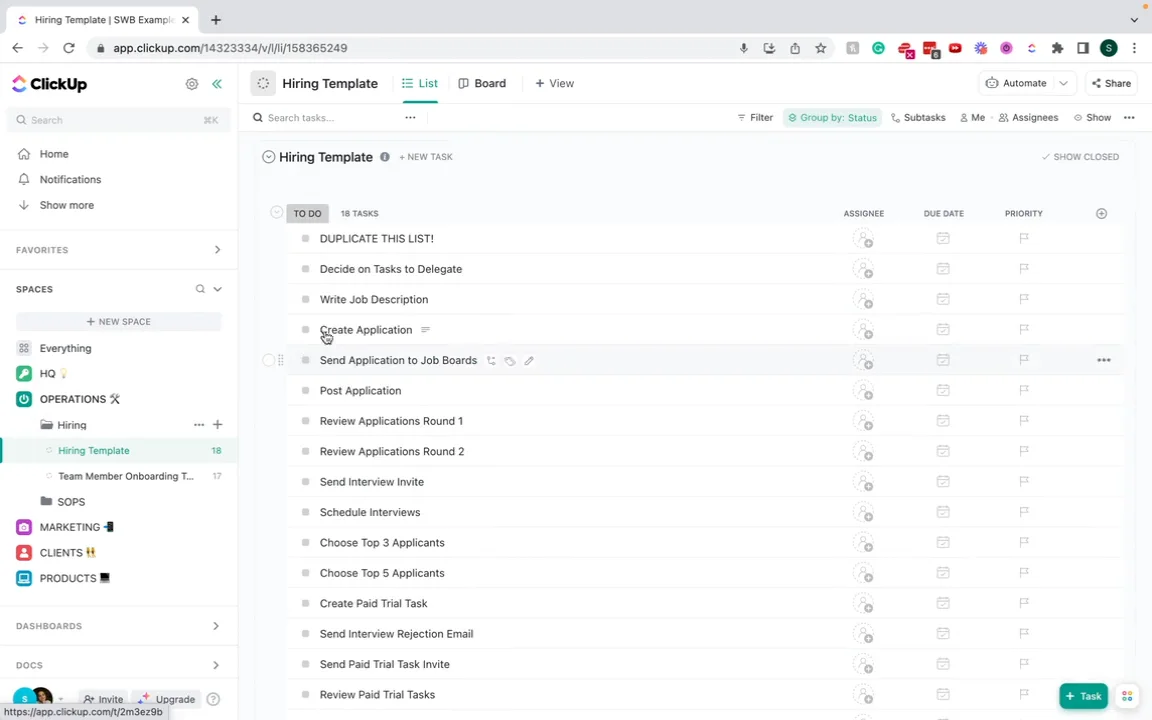
Task: Open ellipsis menu on Send Application to Job Boards row
Action: [1104, 360]
